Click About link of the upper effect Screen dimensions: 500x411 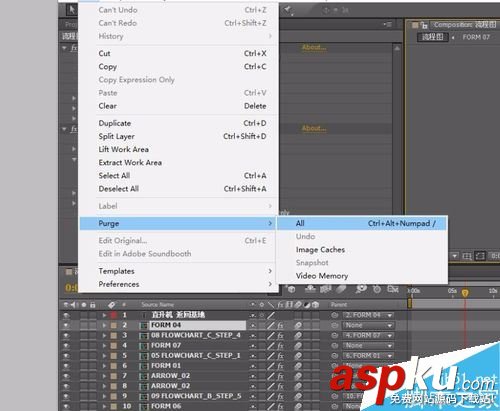coord(314,47)
